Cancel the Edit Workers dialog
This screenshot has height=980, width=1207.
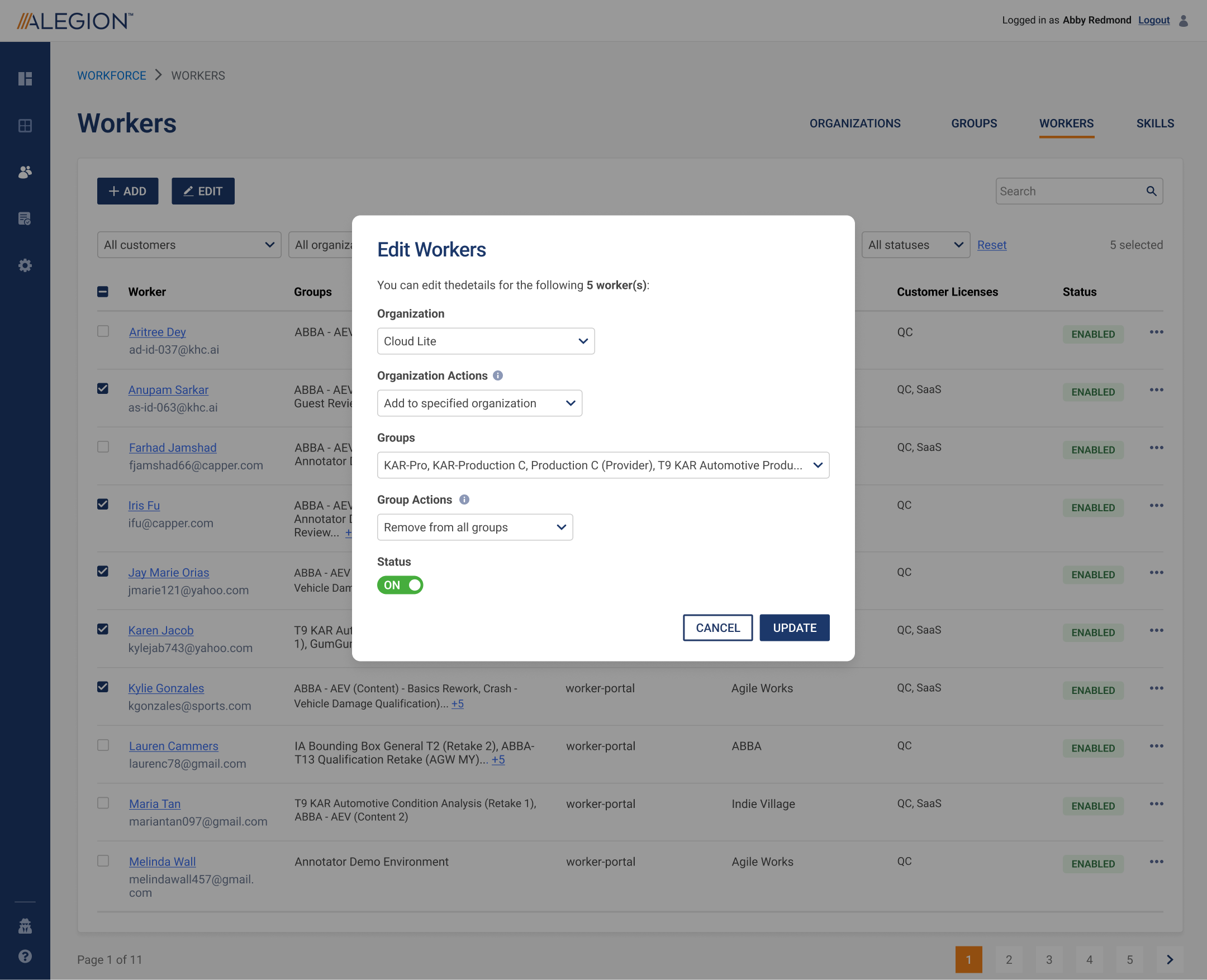click(x=717, y=628)
